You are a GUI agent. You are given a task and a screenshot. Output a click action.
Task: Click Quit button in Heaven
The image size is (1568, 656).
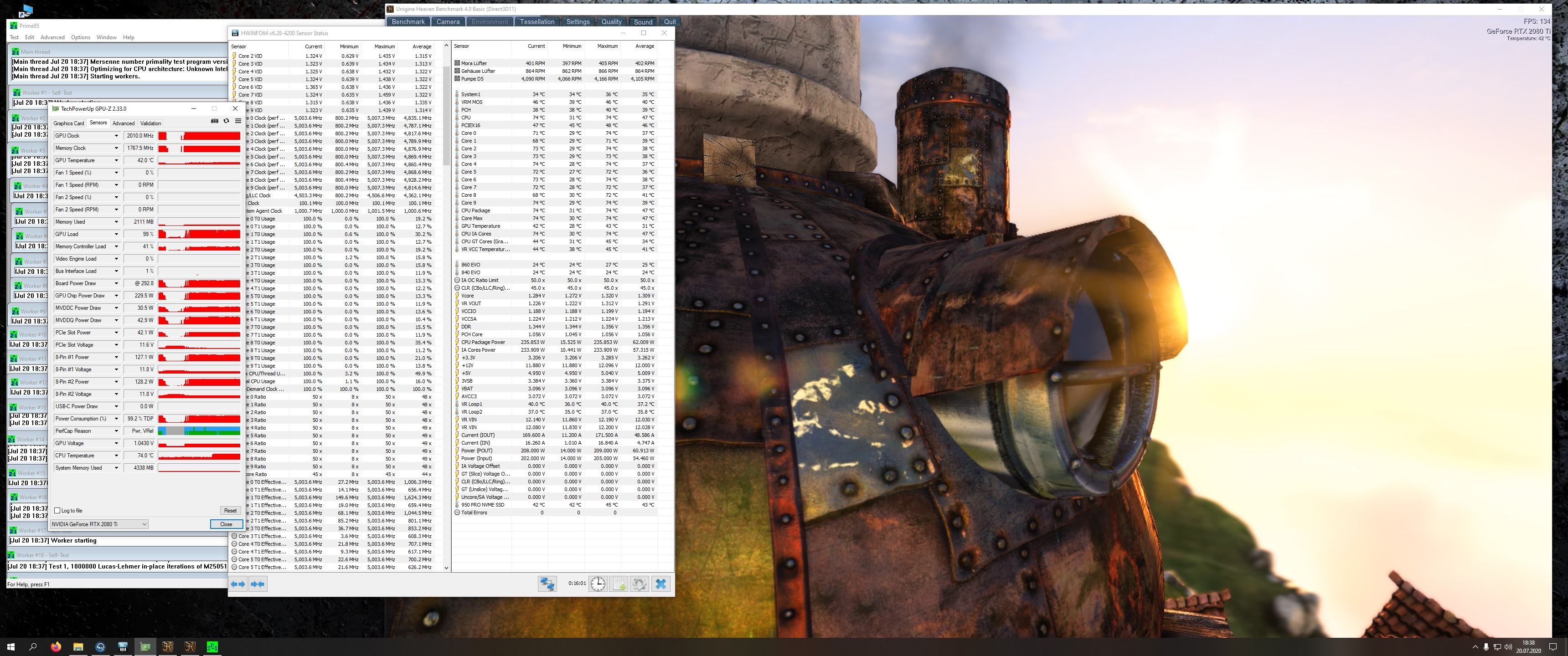tap(670, 22)
